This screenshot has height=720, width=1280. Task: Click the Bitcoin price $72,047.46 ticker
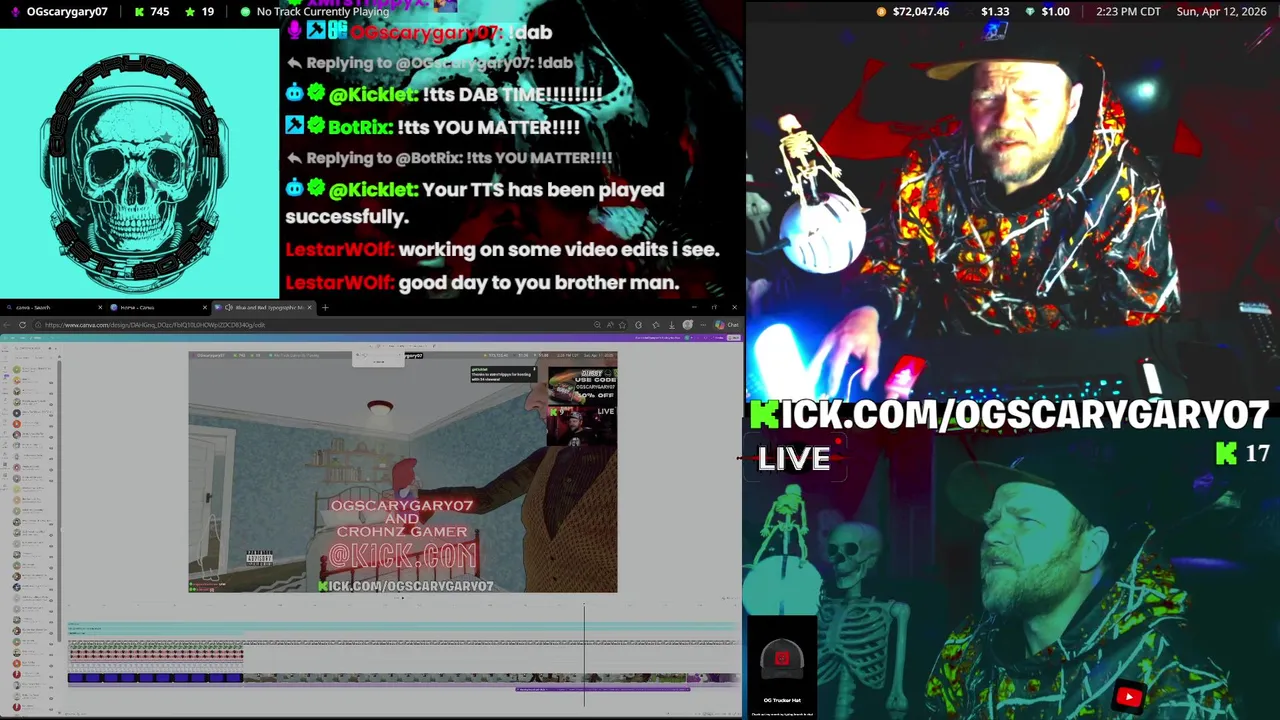[912, 12]
